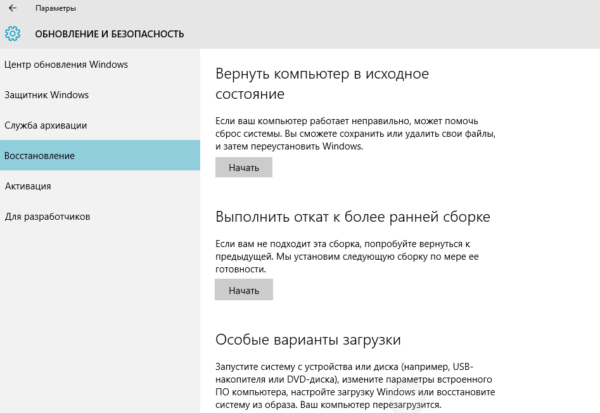
Task: Select Защитник Windows in sidebar
Action: (x=100, y=95)
